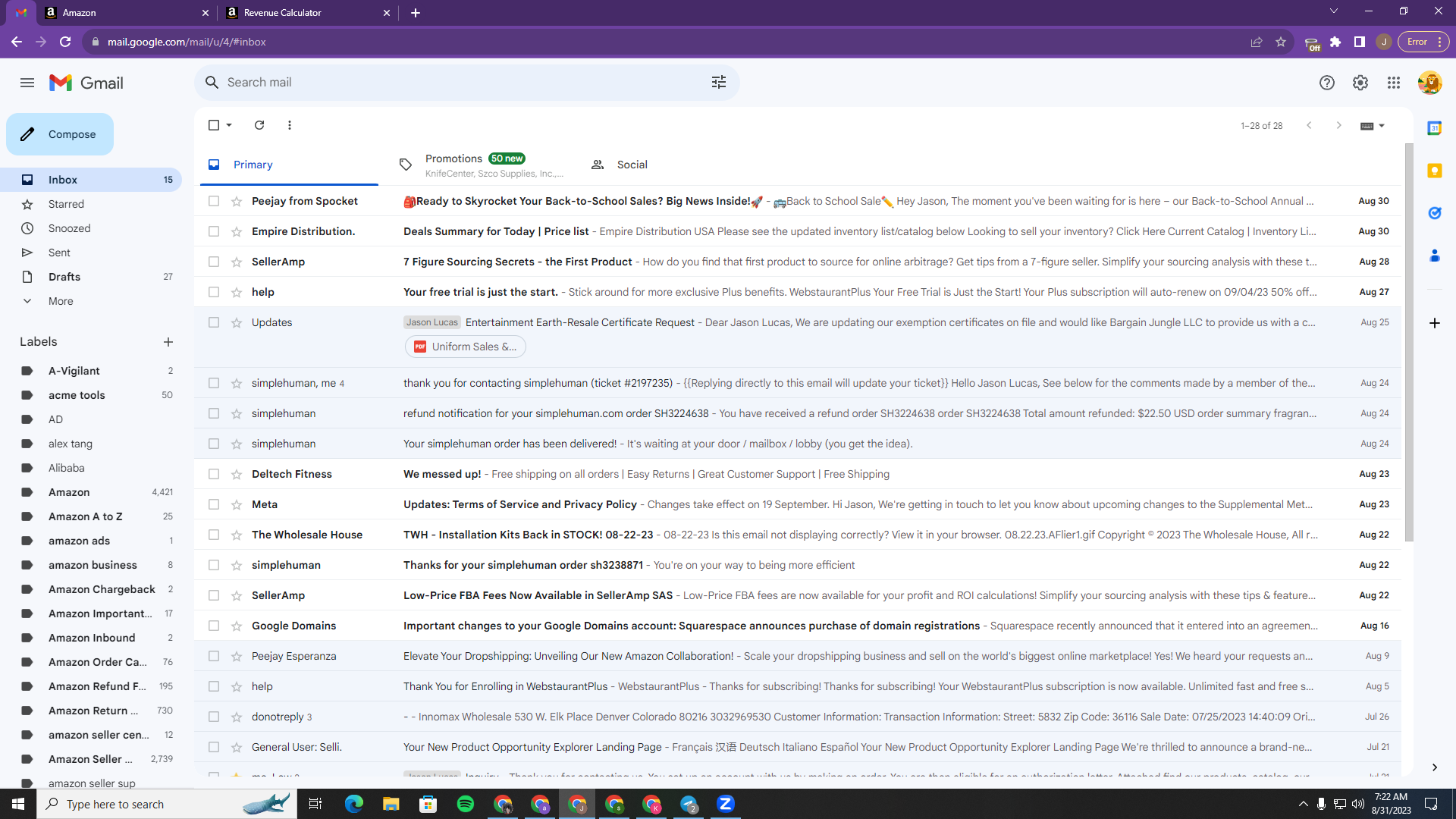Open Google apps grid icon
The image size is (1456, 819).
1394,83
